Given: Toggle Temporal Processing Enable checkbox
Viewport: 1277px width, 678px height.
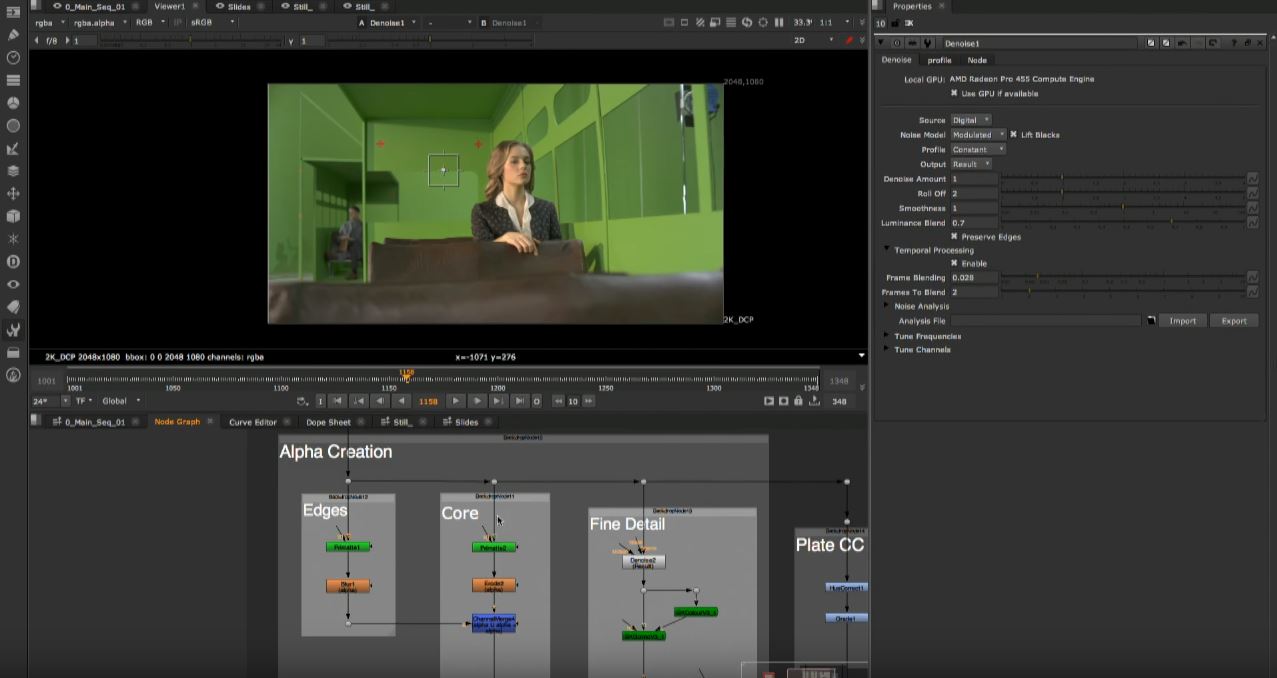Looking at the screenshot, I should coord(954,263).
